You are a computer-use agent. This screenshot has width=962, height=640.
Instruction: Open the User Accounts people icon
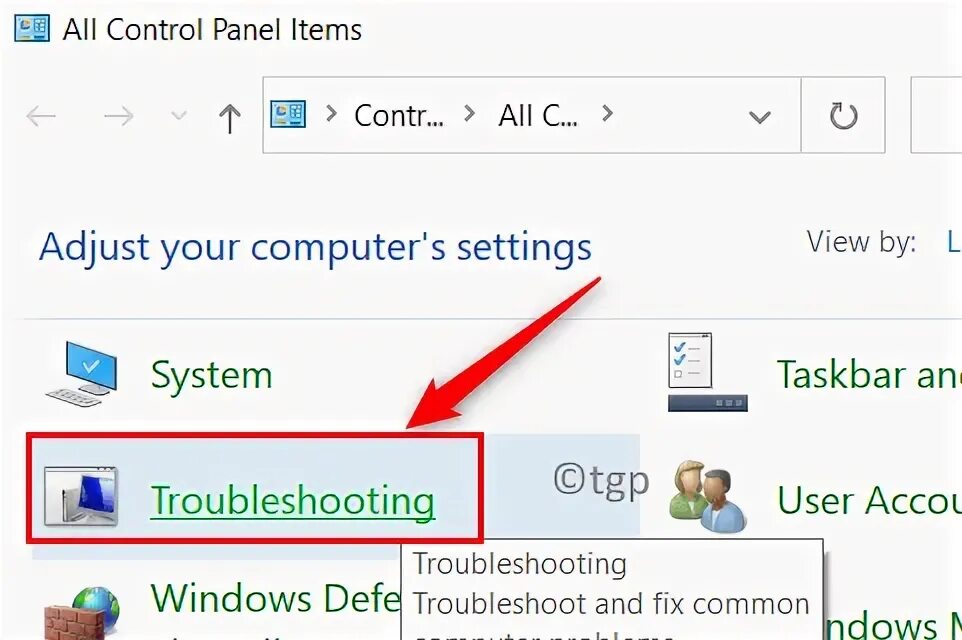707,496
